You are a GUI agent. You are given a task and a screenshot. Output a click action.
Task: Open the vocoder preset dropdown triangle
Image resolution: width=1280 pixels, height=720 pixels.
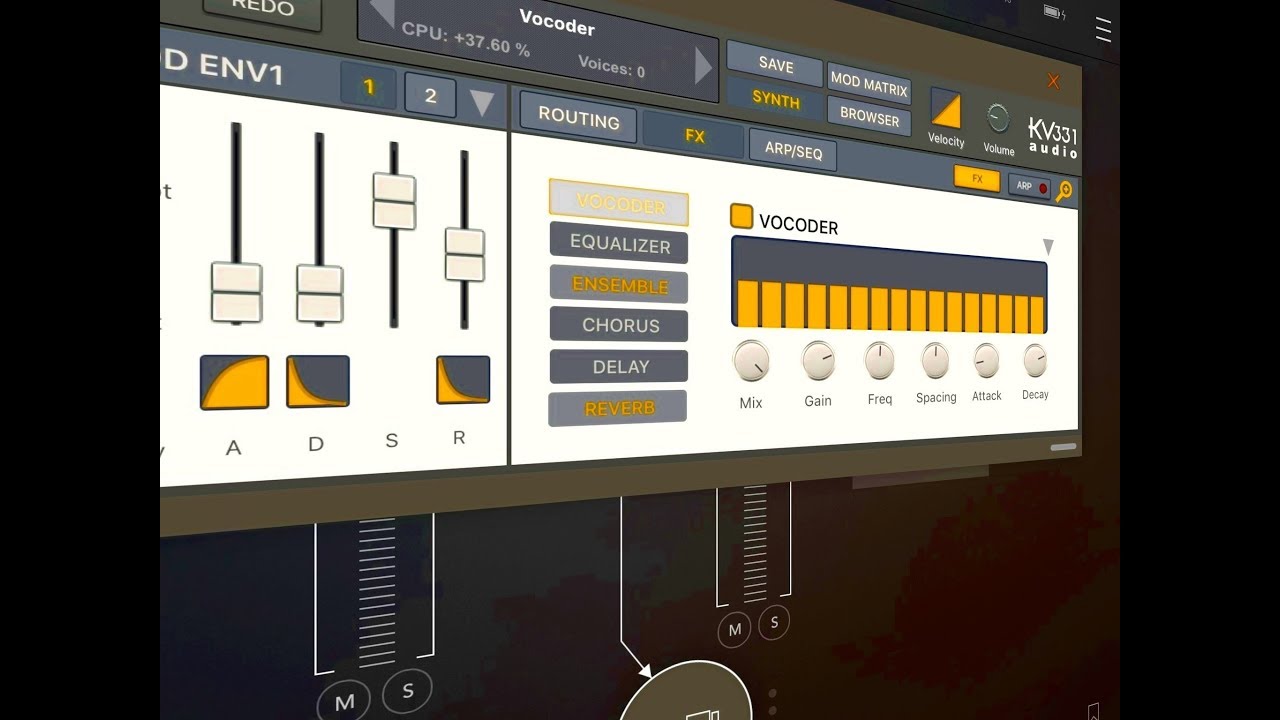[1048, 247]
